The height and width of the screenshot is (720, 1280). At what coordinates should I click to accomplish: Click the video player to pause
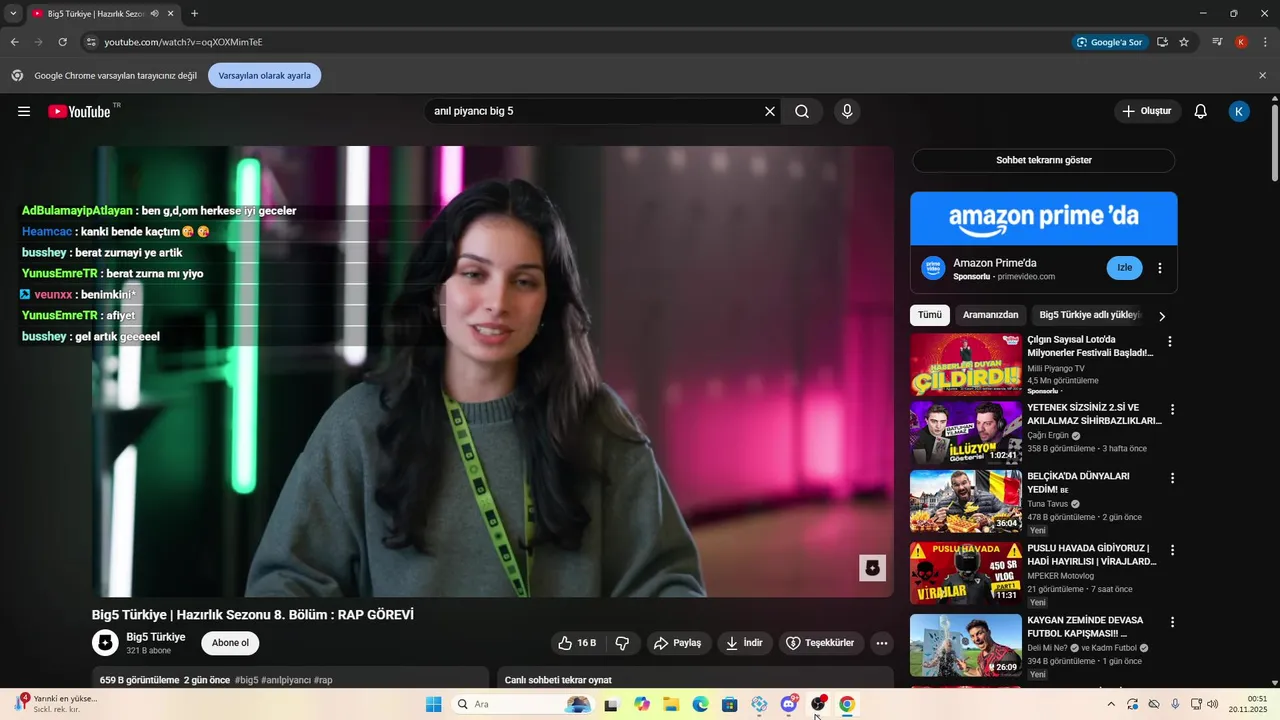[493, 372]
